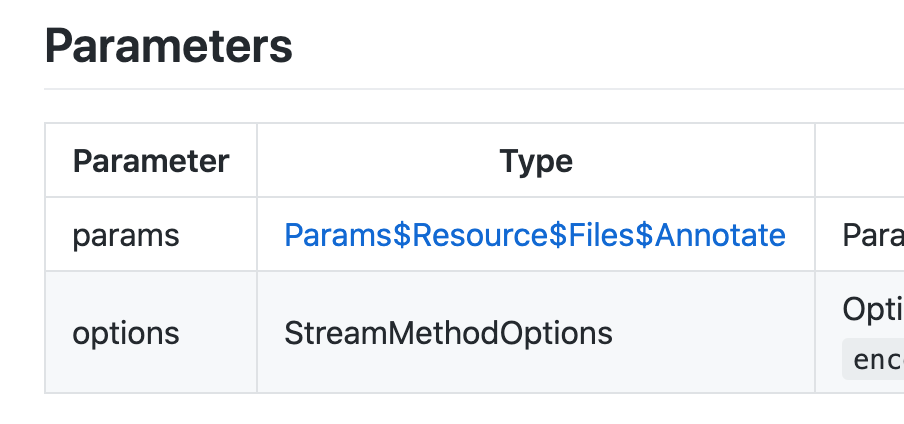
Task: Click the "Parameter" column header
Action: 151,161
